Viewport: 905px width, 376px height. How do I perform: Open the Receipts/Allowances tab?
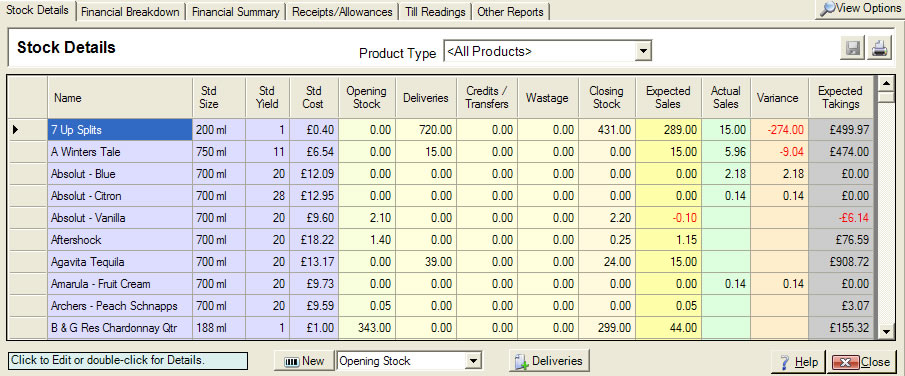(x=342, y=12)
